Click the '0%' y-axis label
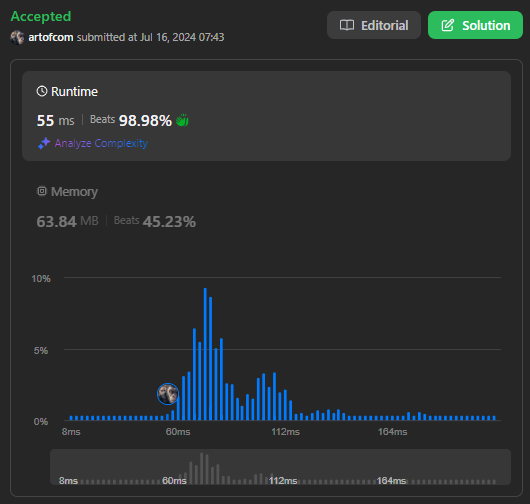The image size is (530, 504). (41, 422)
